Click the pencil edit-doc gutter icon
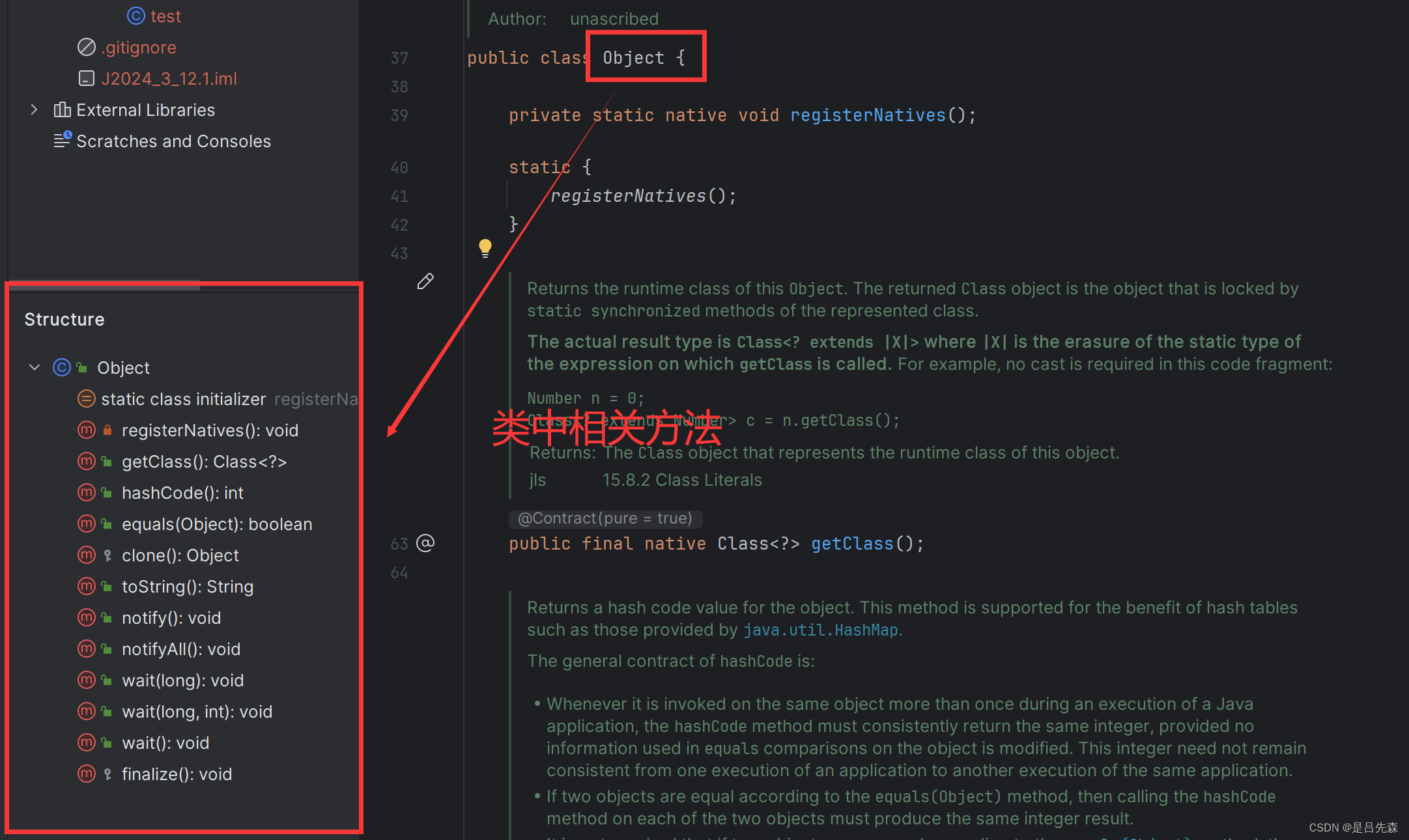The width and height of the screenshot is (1409, 840). pos(425,281)
